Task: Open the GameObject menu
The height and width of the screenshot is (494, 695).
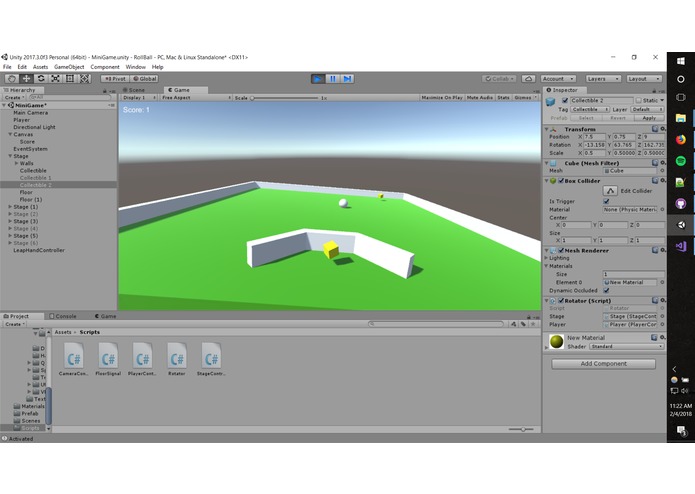Action: [x=69, y=67]
